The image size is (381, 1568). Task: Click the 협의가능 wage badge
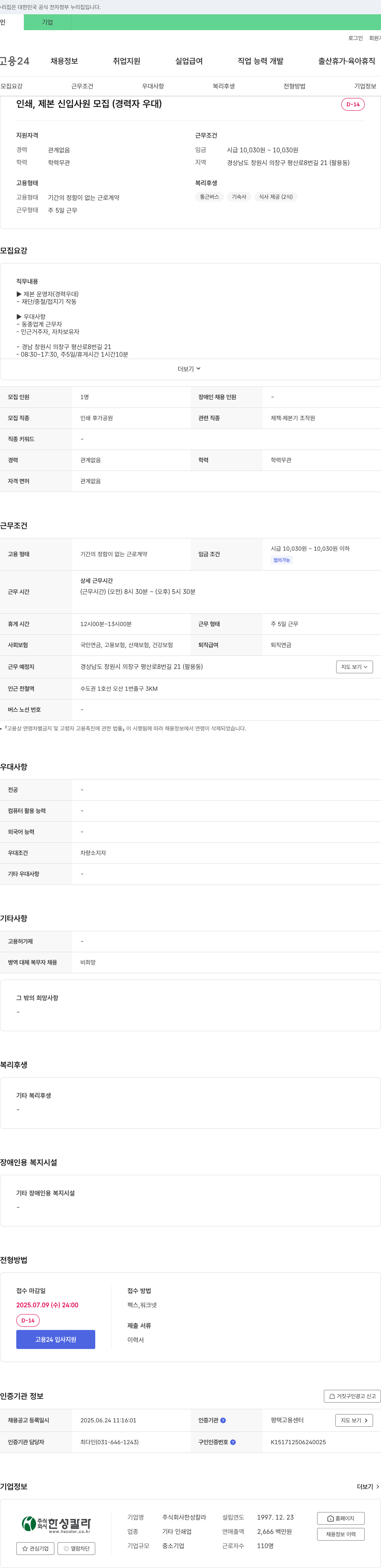point(282,560)
